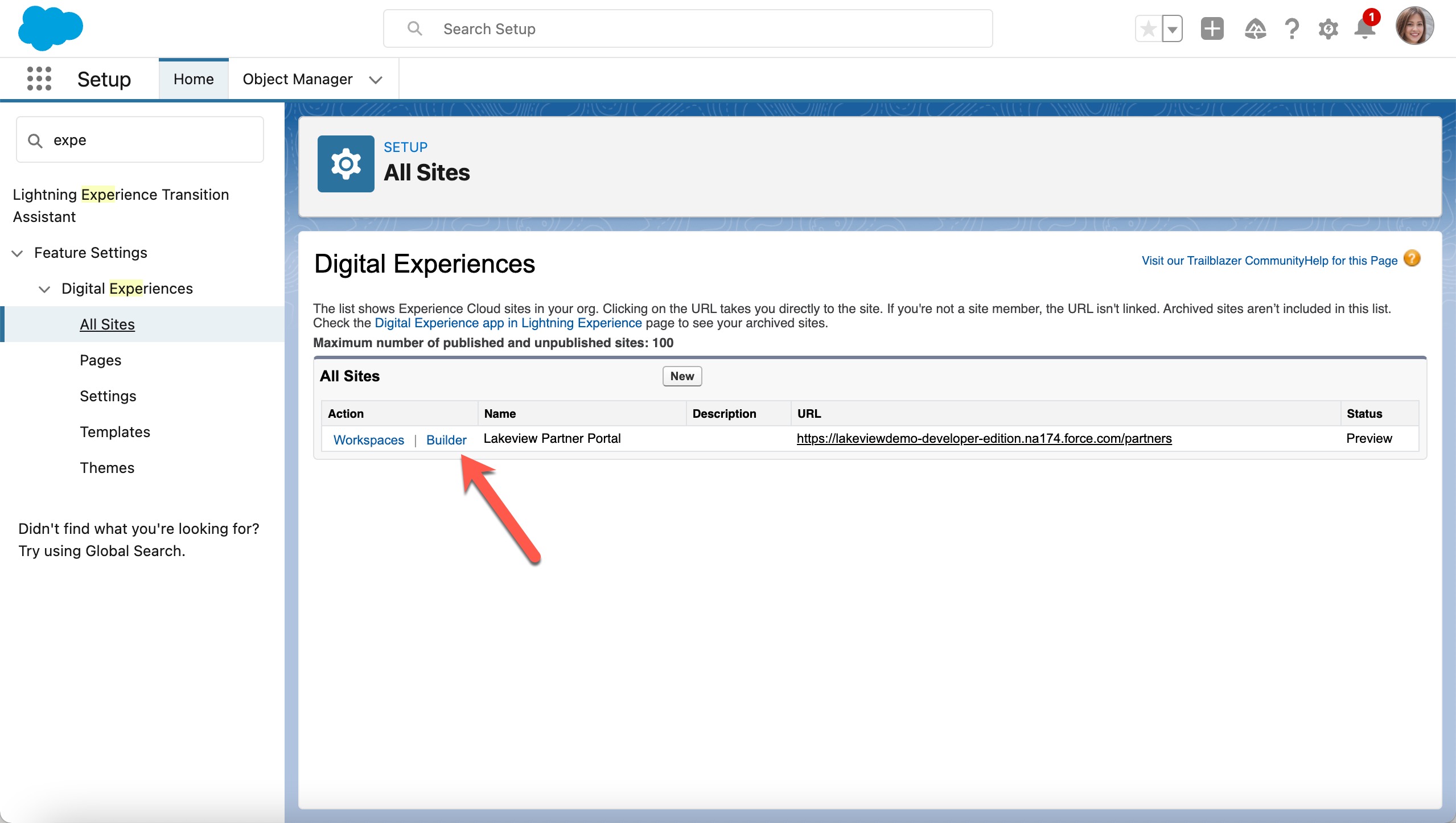The image size is (1456, 823).
Task: Open Settings under Digital Experiences
Action: (108, 396)
